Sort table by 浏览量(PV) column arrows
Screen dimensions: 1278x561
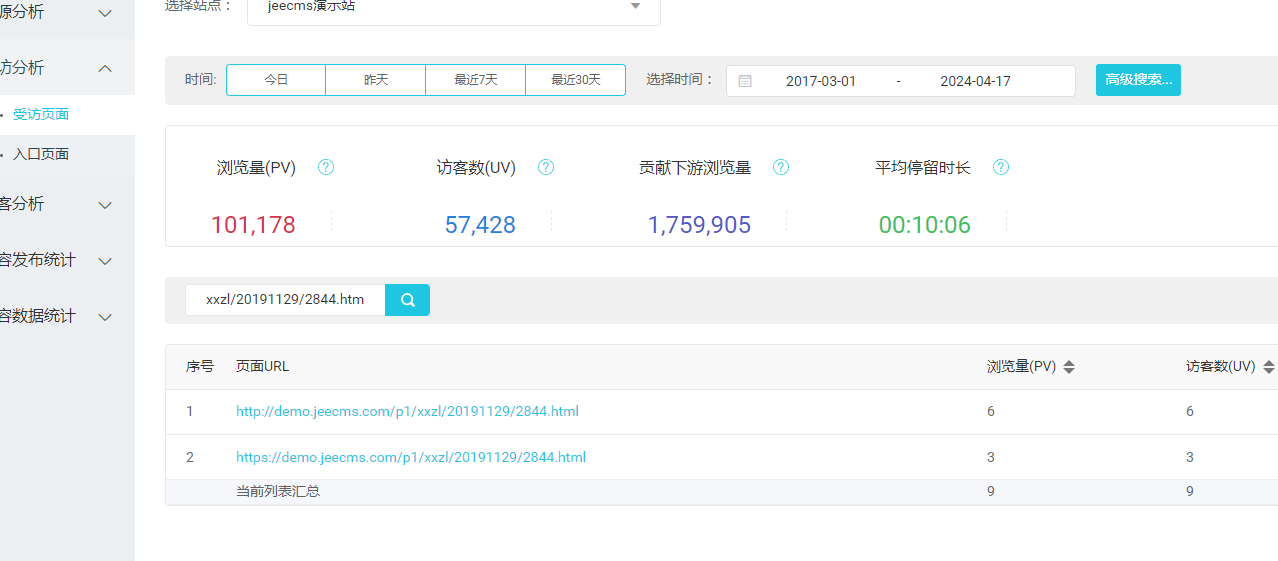1069,367
